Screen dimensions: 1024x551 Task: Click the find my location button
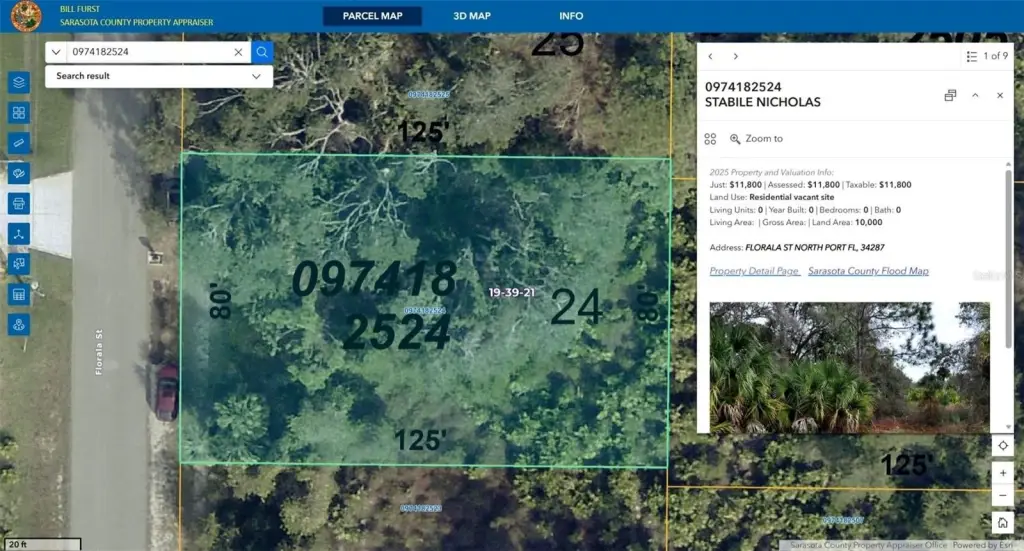pos(1002,446)
